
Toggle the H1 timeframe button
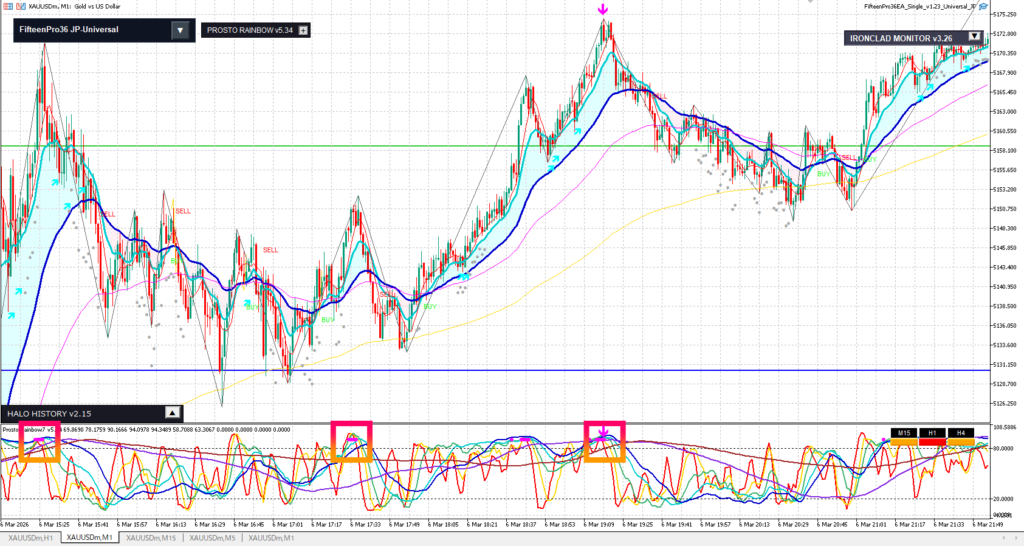point(932,432)
